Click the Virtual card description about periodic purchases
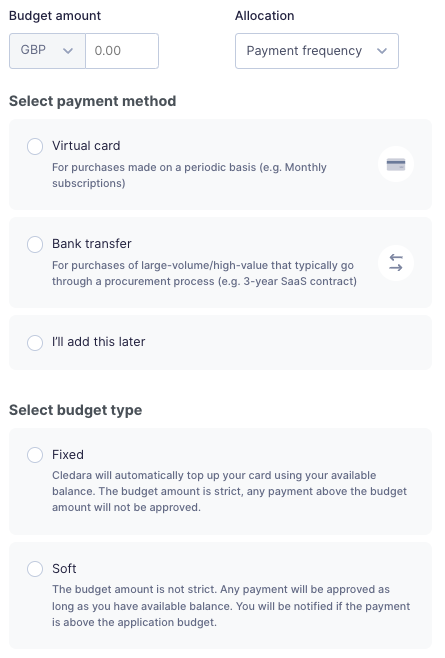Screen dimensions: 445x658 189,175
